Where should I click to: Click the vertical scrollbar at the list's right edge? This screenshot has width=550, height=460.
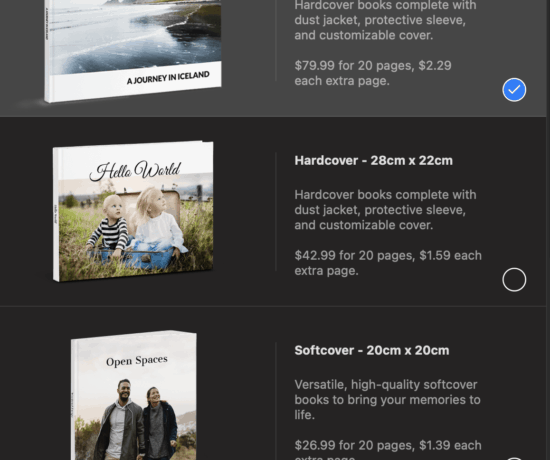pyautogui.click(x=548, y=230)
